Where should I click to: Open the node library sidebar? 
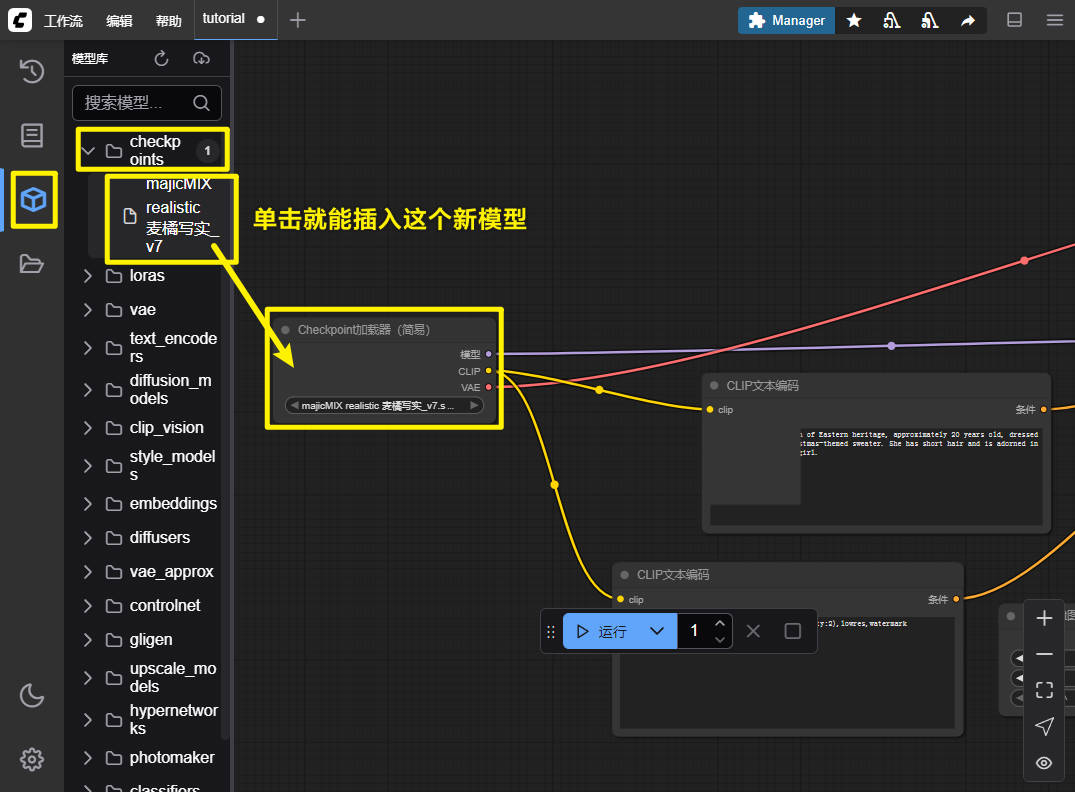tap(32, 135)
